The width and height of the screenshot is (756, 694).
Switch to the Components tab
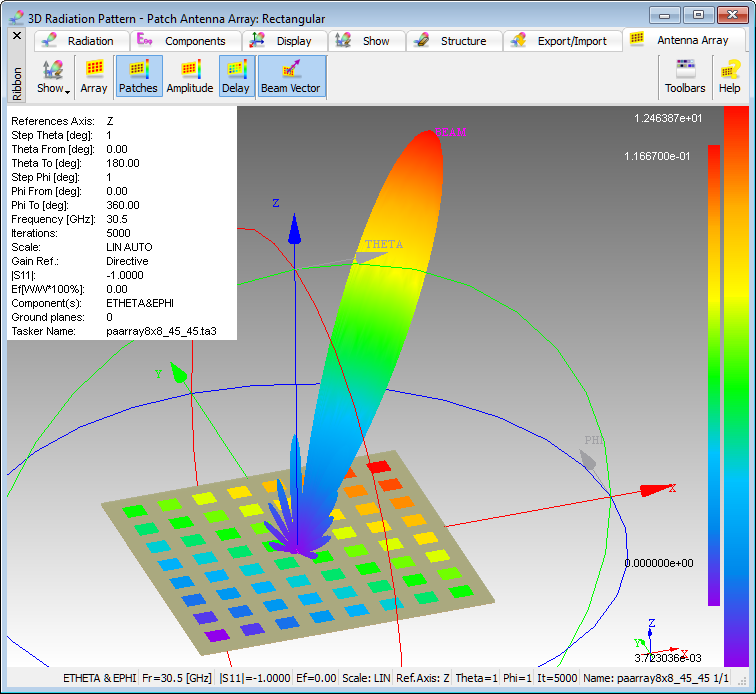click(182, 41)
